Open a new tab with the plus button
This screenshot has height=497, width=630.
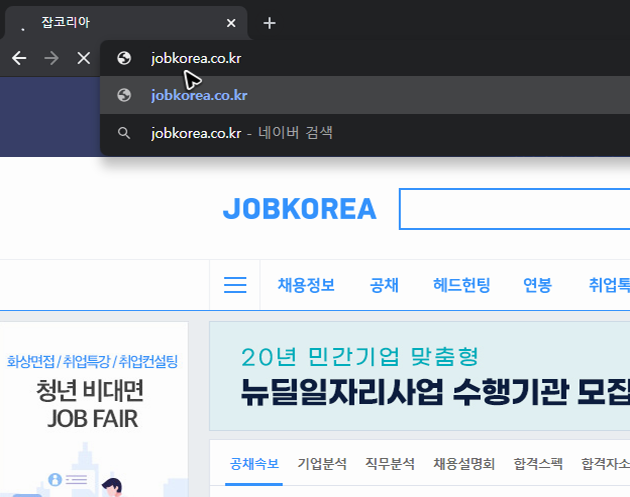(269, 23)
